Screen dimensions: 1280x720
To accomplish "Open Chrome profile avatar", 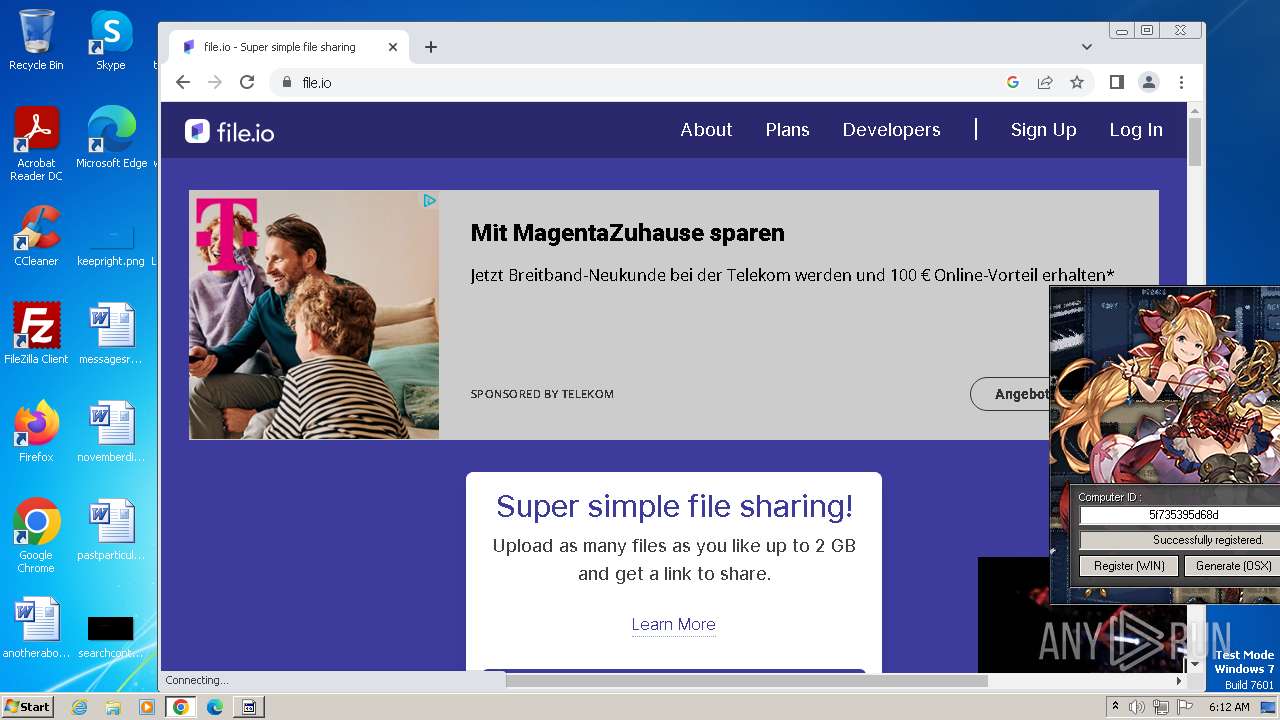I will [1149, 82].
